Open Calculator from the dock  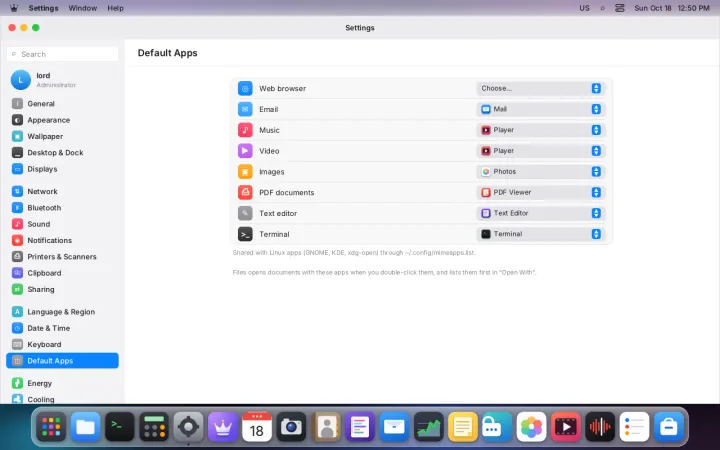click(154, 427)
